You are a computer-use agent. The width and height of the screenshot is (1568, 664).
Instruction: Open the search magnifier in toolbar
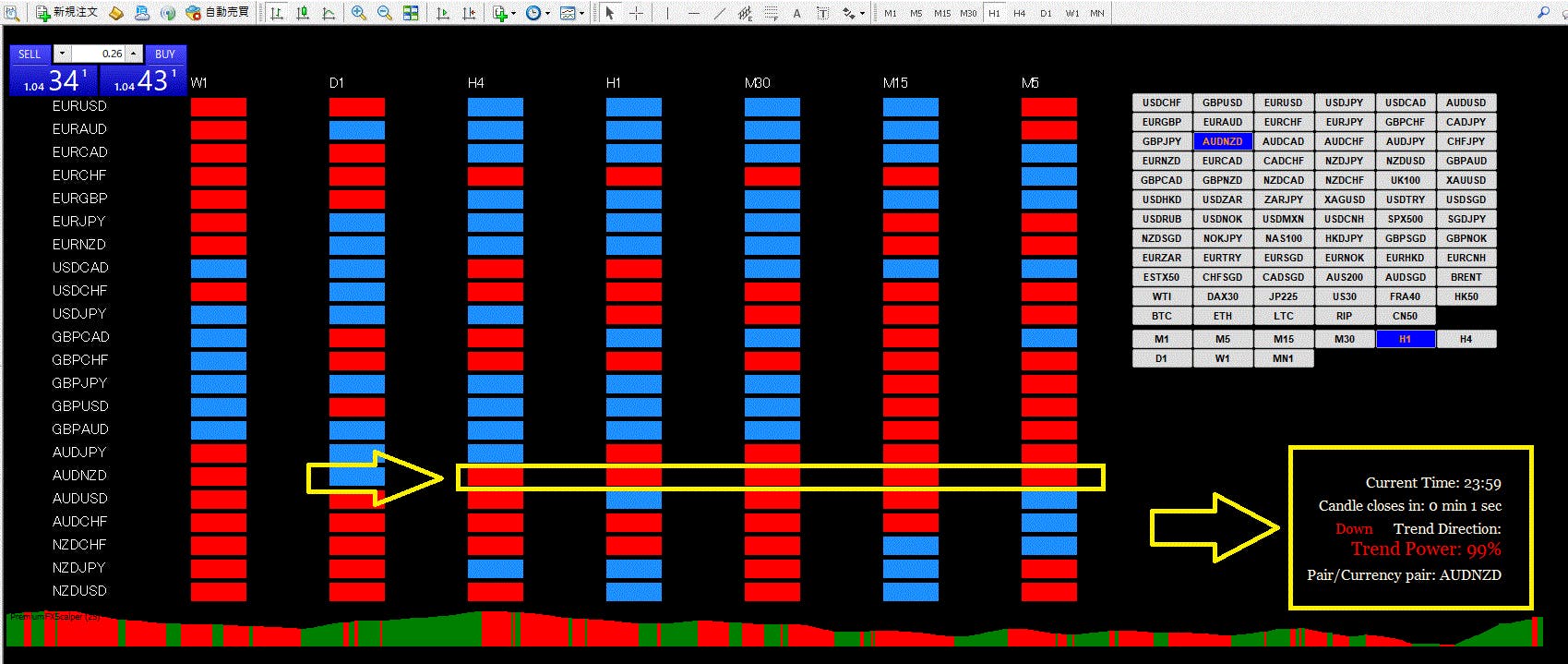(x=1543, y=12)
